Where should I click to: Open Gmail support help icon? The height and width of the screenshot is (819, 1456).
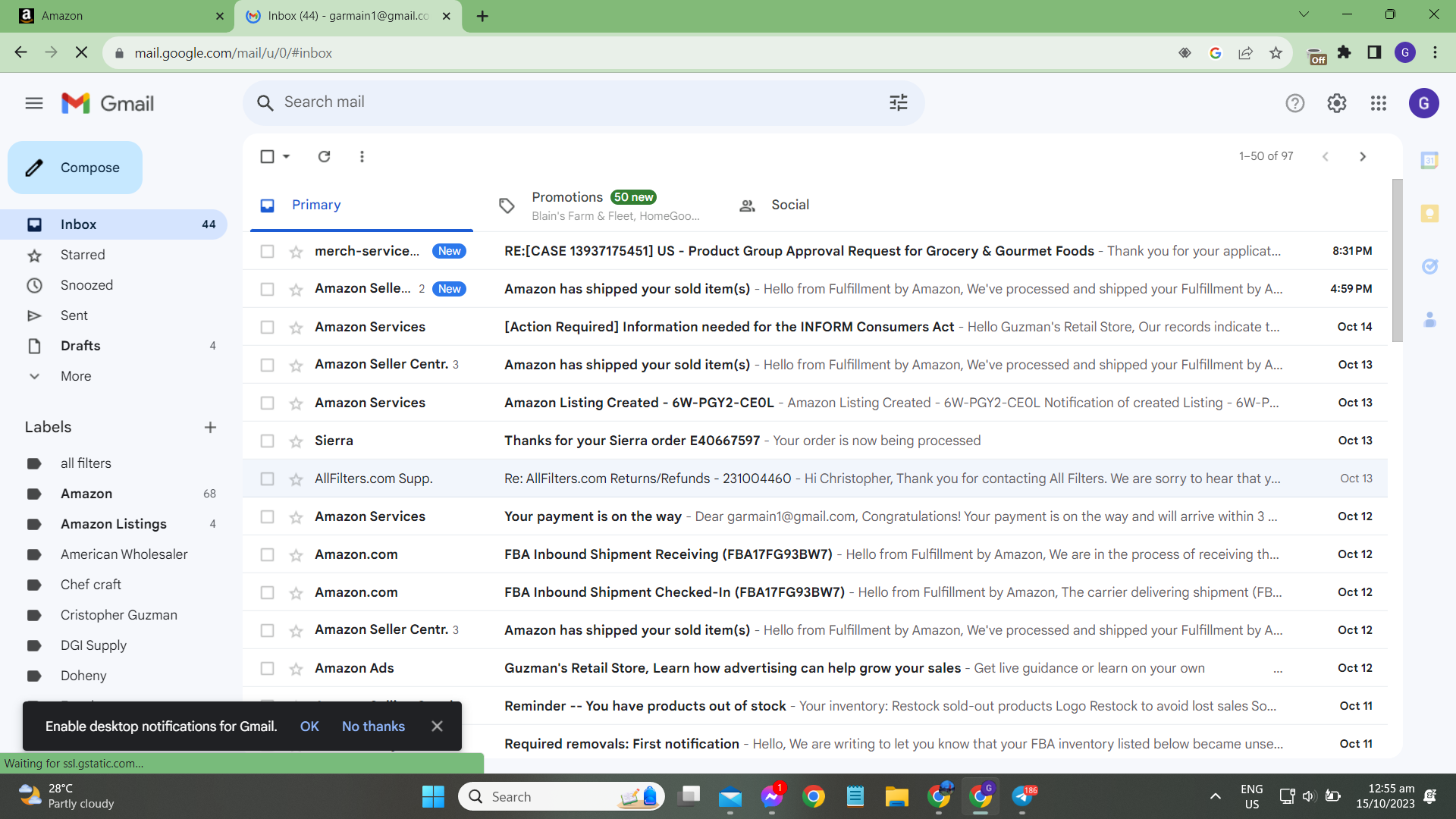click(1295, 103)
